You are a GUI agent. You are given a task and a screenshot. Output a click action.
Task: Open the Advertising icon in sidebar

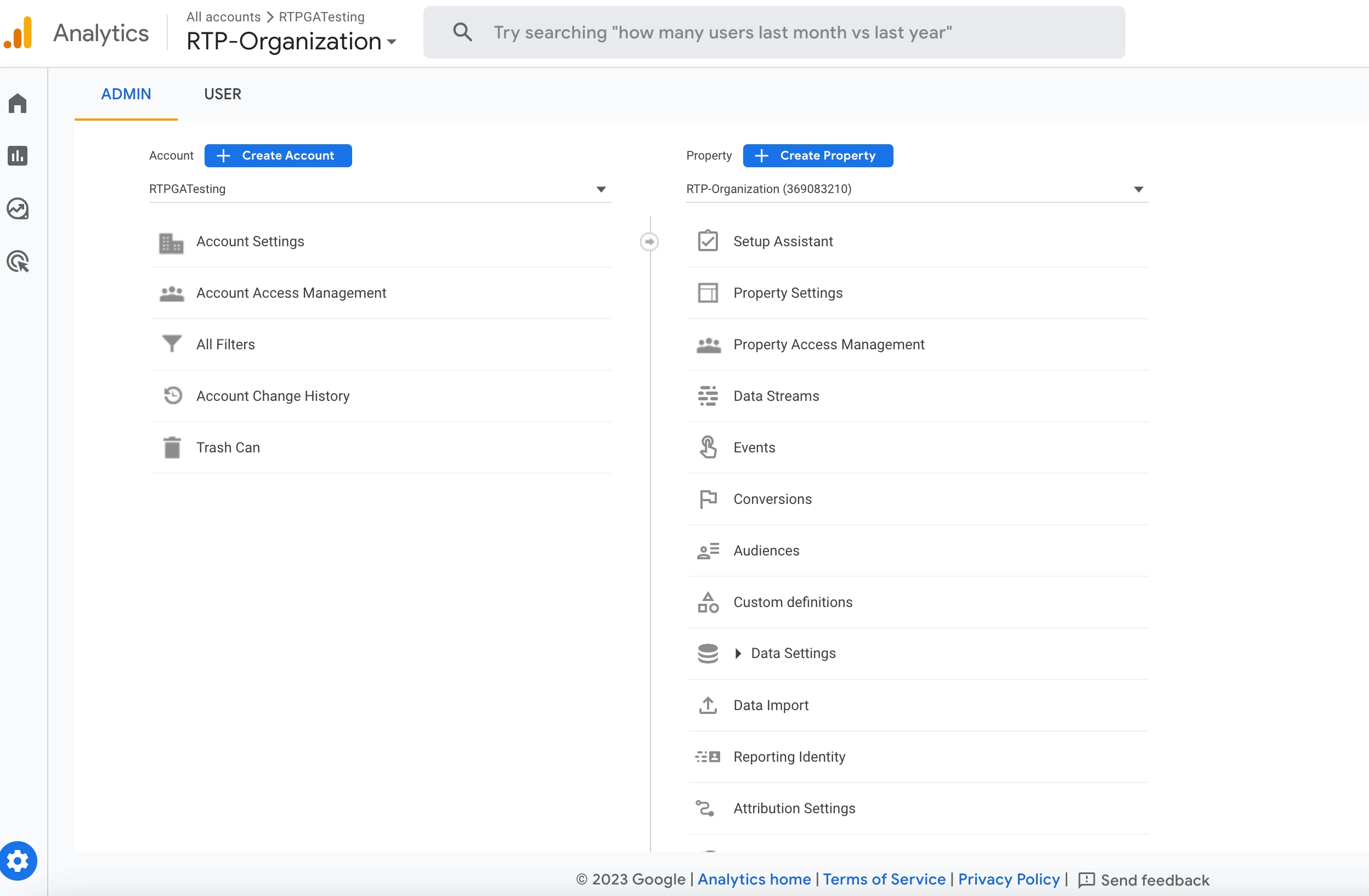[x=18, y=261]
